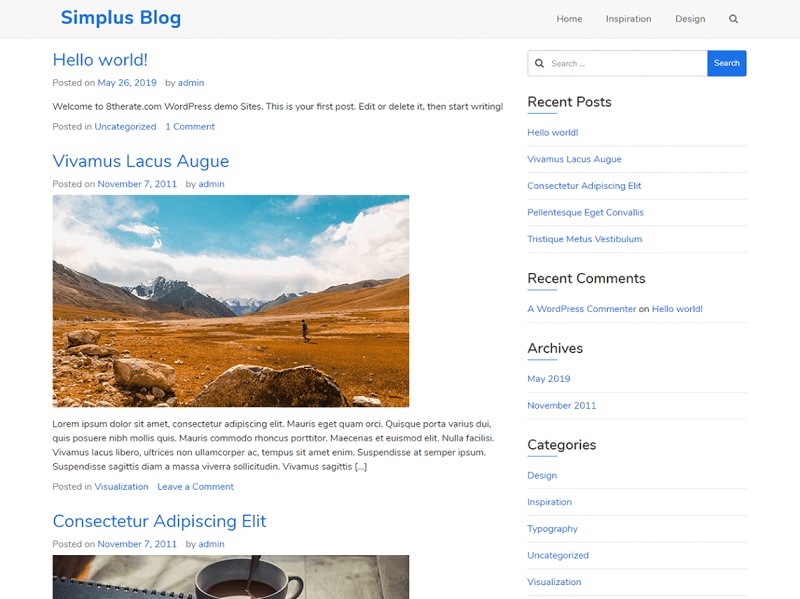800x599 pixels.
Task: Open the 1 Comment link
Action: click(x=190, y=127)
